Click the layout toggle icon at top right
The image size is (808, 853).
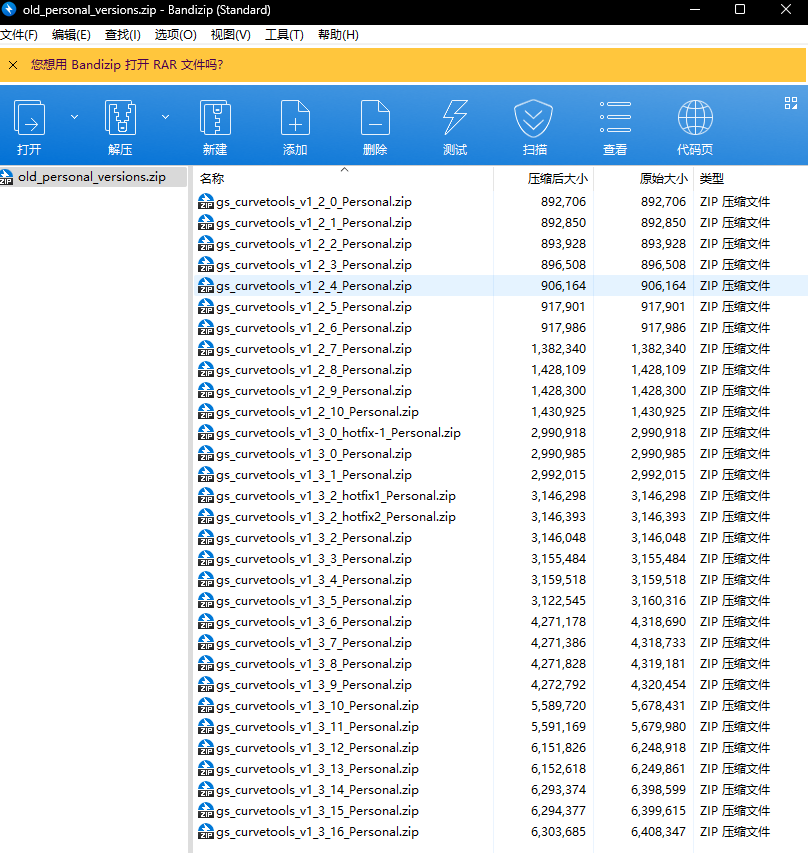coord(790,102)
